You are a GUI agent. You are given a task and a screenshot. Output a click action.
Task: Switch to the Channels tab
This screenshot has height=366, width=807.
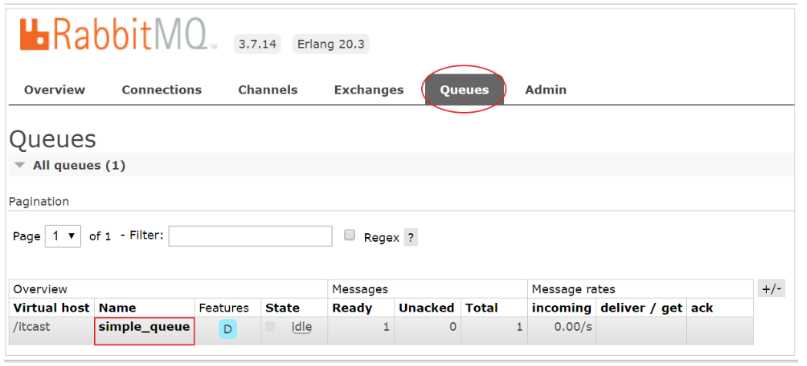pos(268,90)
